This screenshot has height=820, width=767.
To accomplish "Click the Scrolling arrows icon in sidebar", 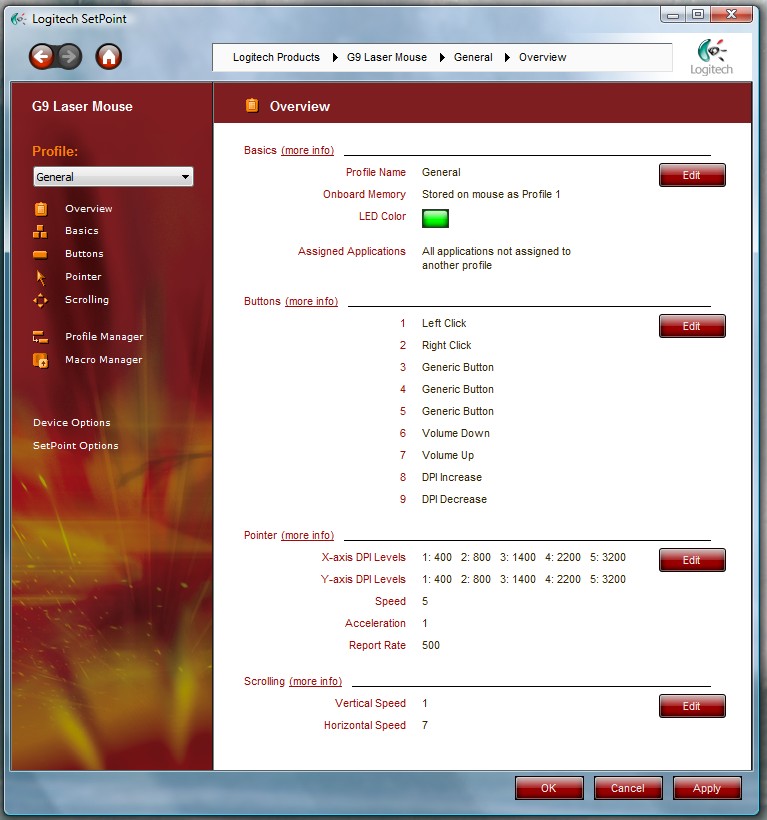I will click(x=40, y=300).
